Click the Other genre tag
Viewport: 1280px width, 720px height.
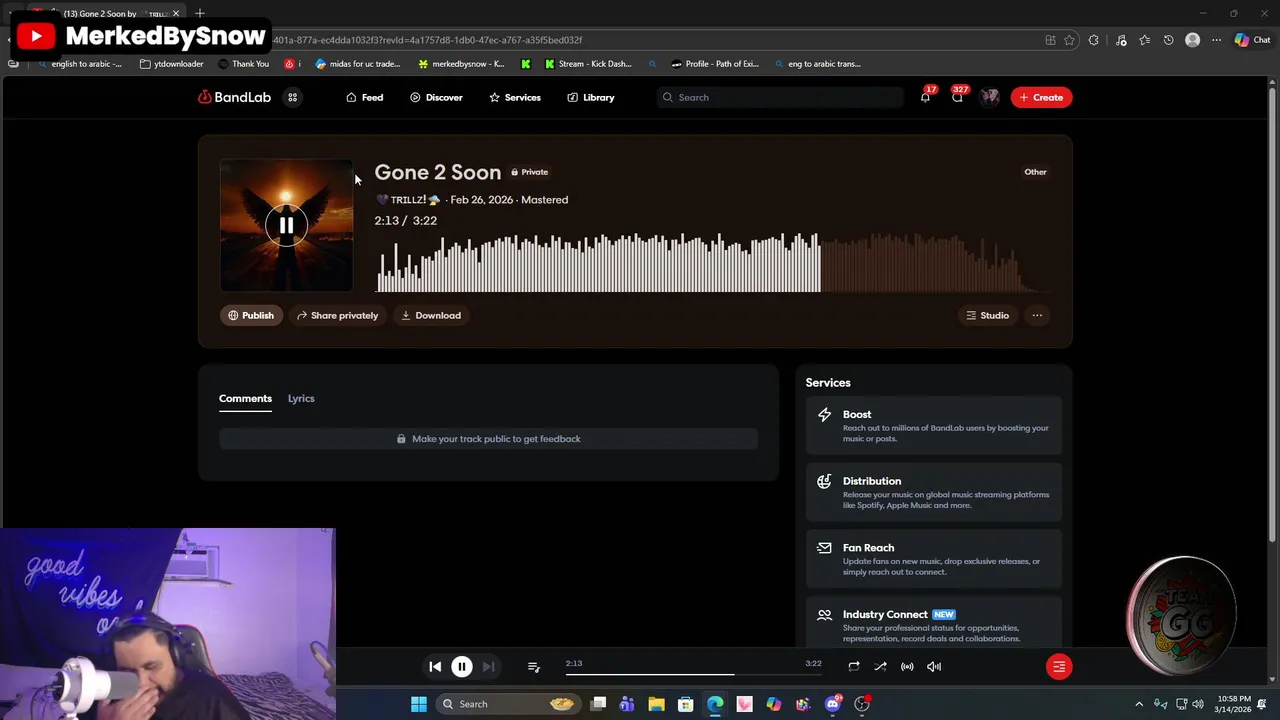[x=1035, y=172]
